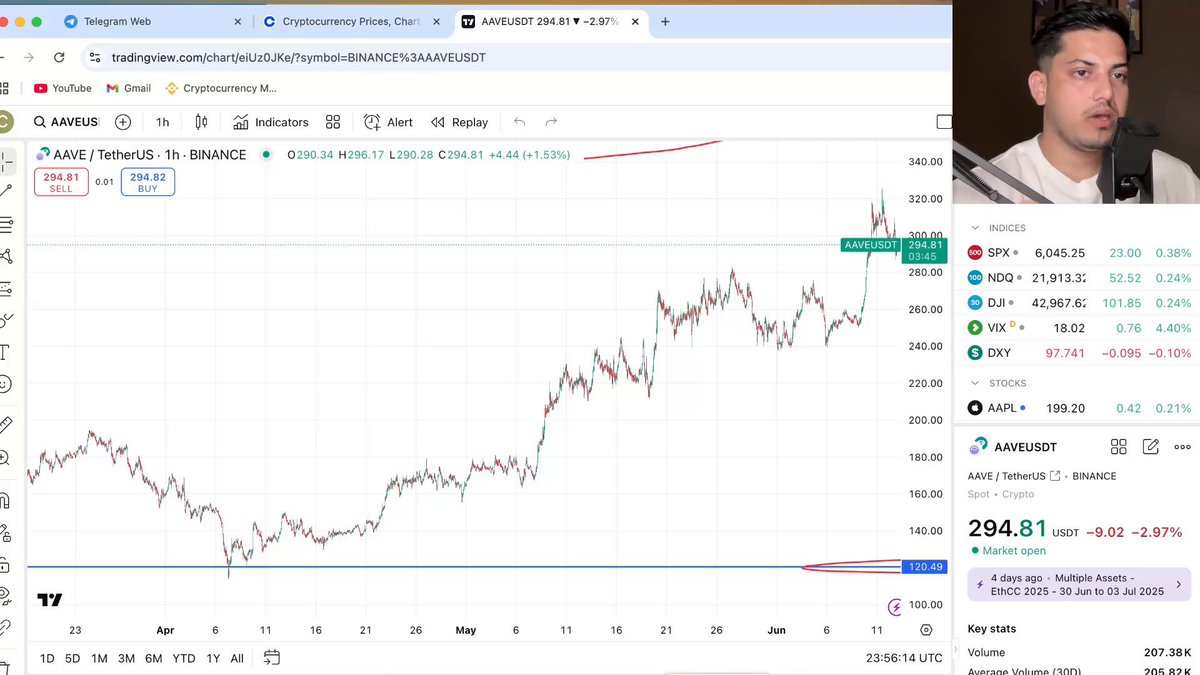This screenshot has width=1200, height=675.
Task: Open the emoji and icons tool
Action: 5,384
